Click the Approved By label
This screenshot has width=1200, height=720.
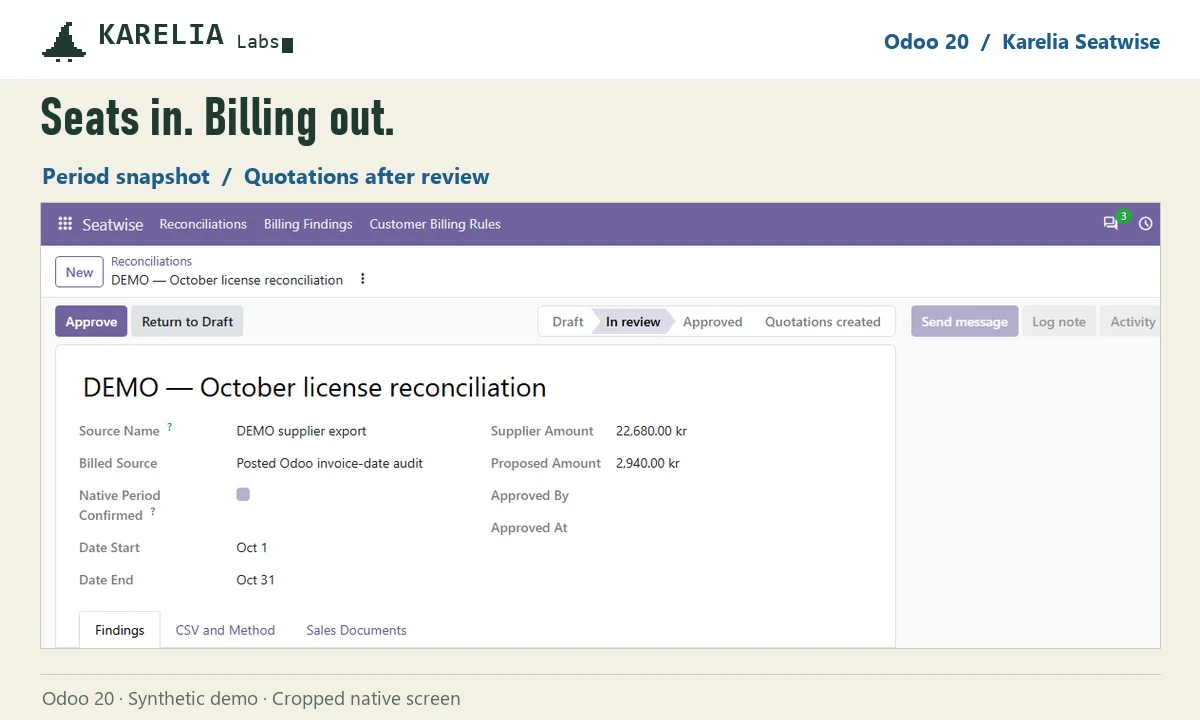(x=529, y=495)
